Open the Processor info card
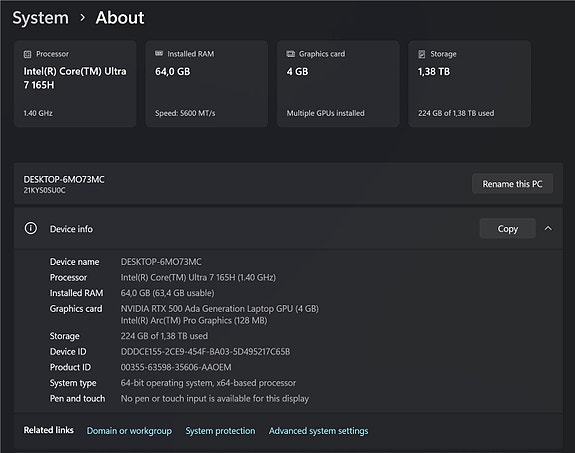The image size is (575, 453). [x=75, y=84]
